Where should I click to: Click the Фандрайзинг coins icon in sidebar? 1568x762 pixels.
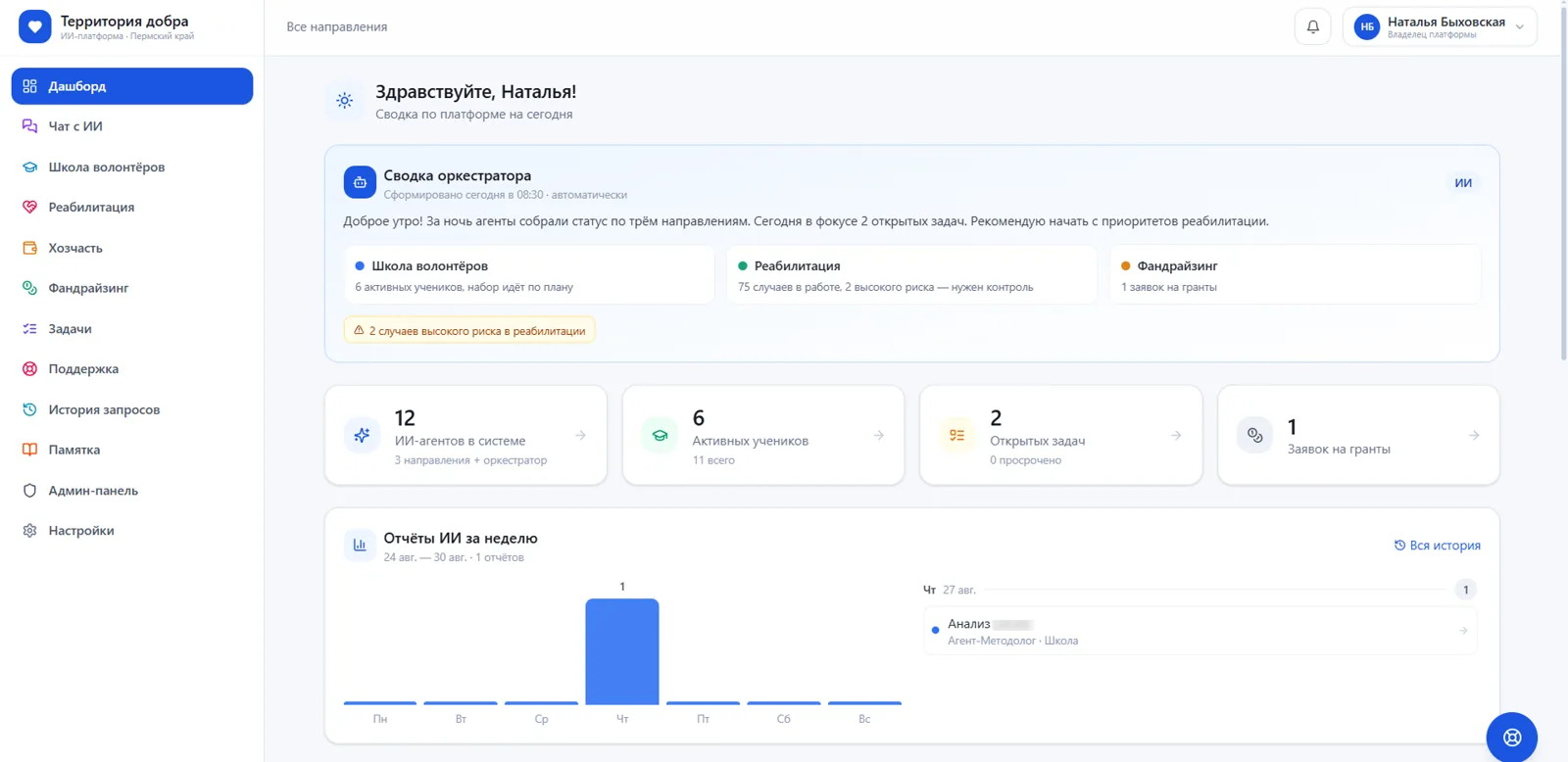29,288
